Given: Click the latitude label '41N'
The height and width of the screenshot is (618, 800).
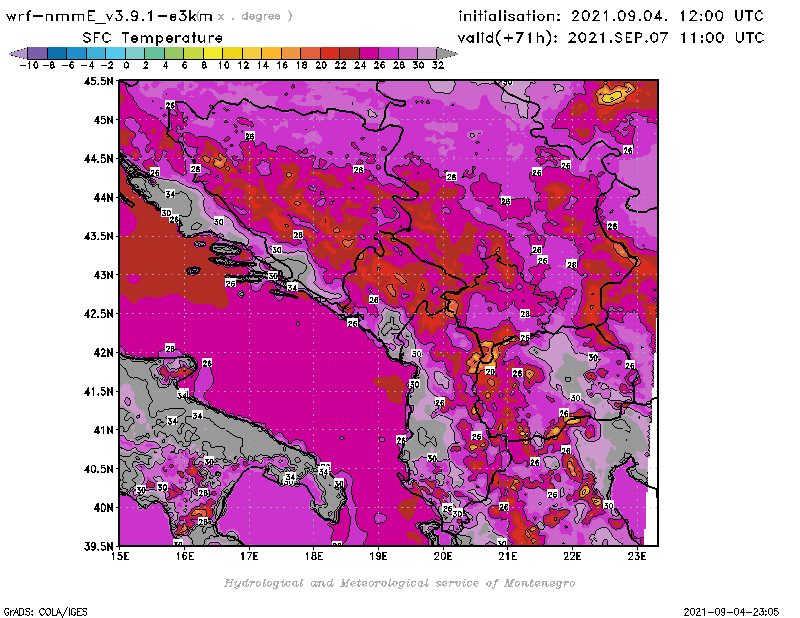Looking at the screenshot, I should [x=104, y=430].
